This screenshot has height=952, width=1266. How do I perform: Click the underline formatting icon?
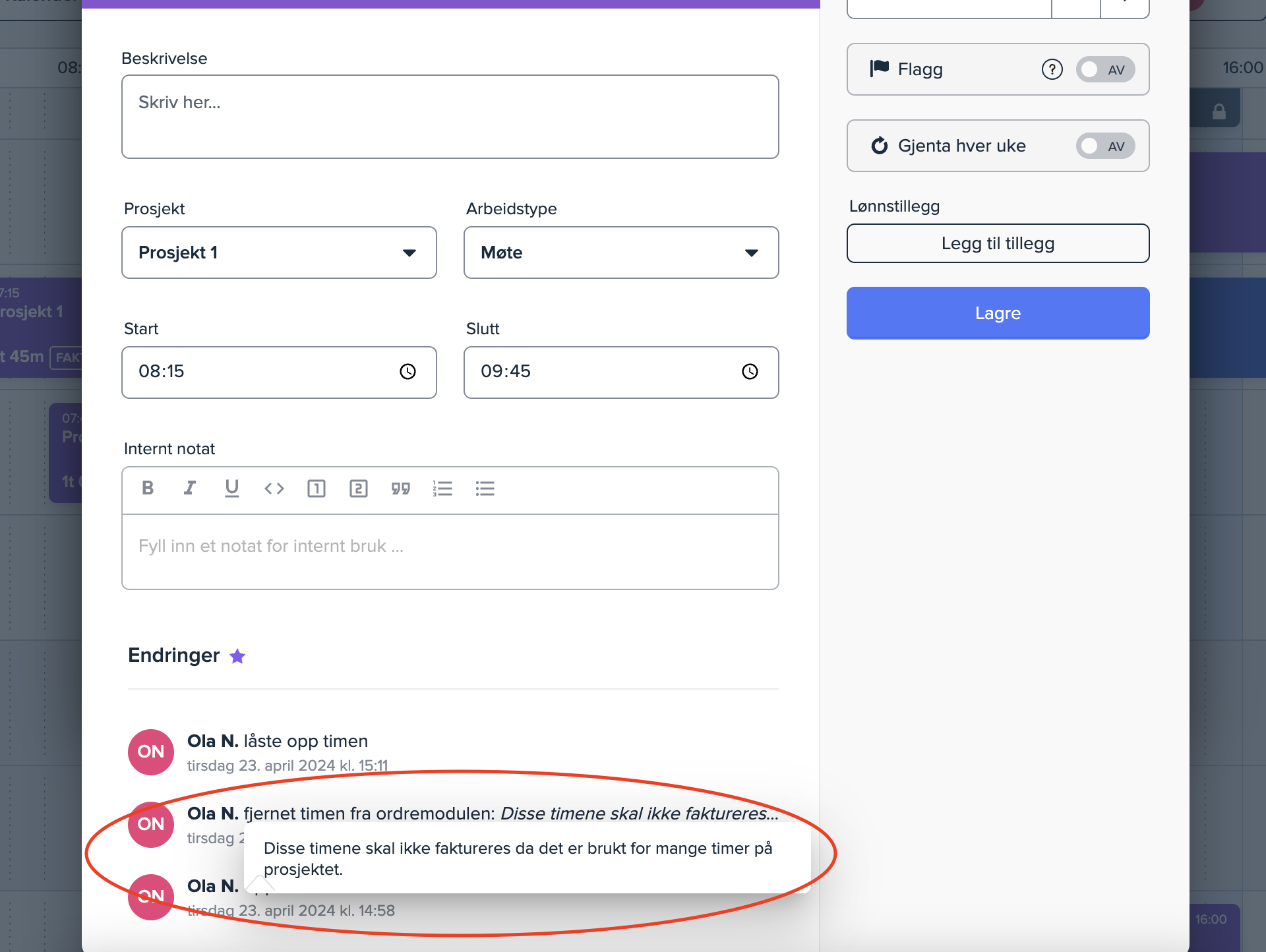[231, 488]
